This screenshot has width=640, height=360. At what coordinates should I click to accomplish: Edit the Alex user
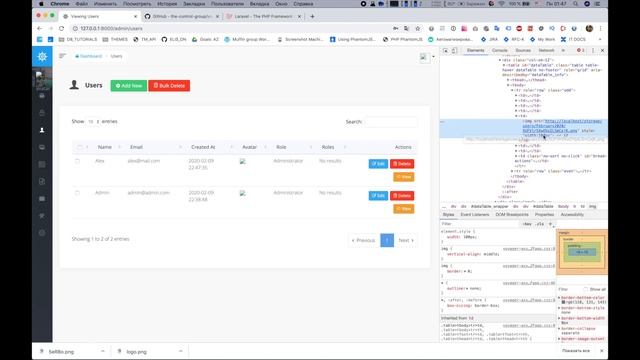tap(378, 164)
